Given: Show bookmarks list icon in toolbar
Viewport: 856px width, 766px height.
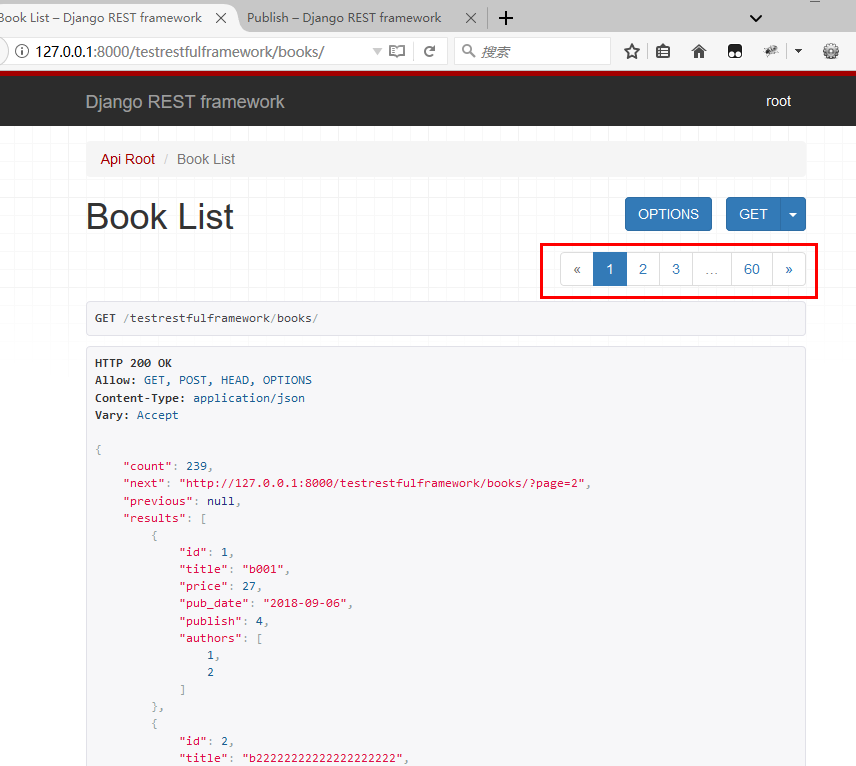Looking at the screenshot, I should [664, 51].
